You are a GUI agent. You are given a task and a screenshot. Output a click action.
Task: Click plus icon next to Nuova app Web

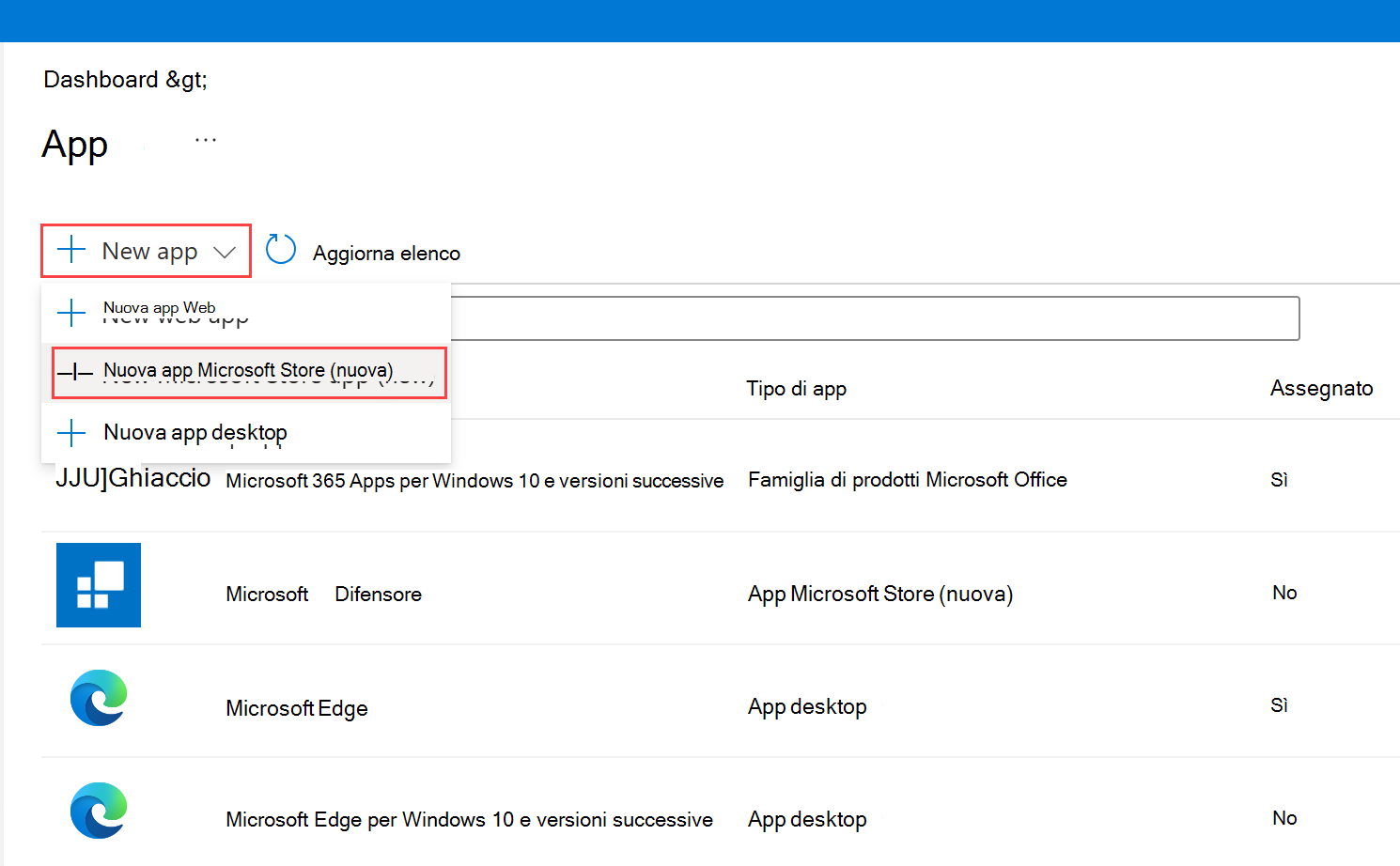(71, 313)
